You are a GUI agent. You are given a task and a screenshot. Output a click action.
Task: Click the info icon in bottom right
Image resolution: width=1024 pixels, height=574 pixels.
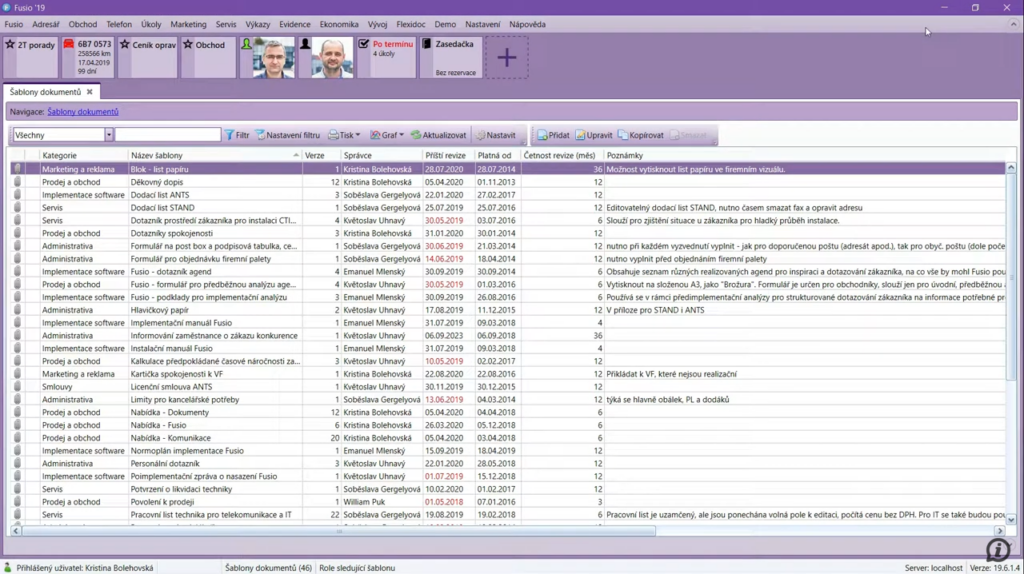(997, 549)
